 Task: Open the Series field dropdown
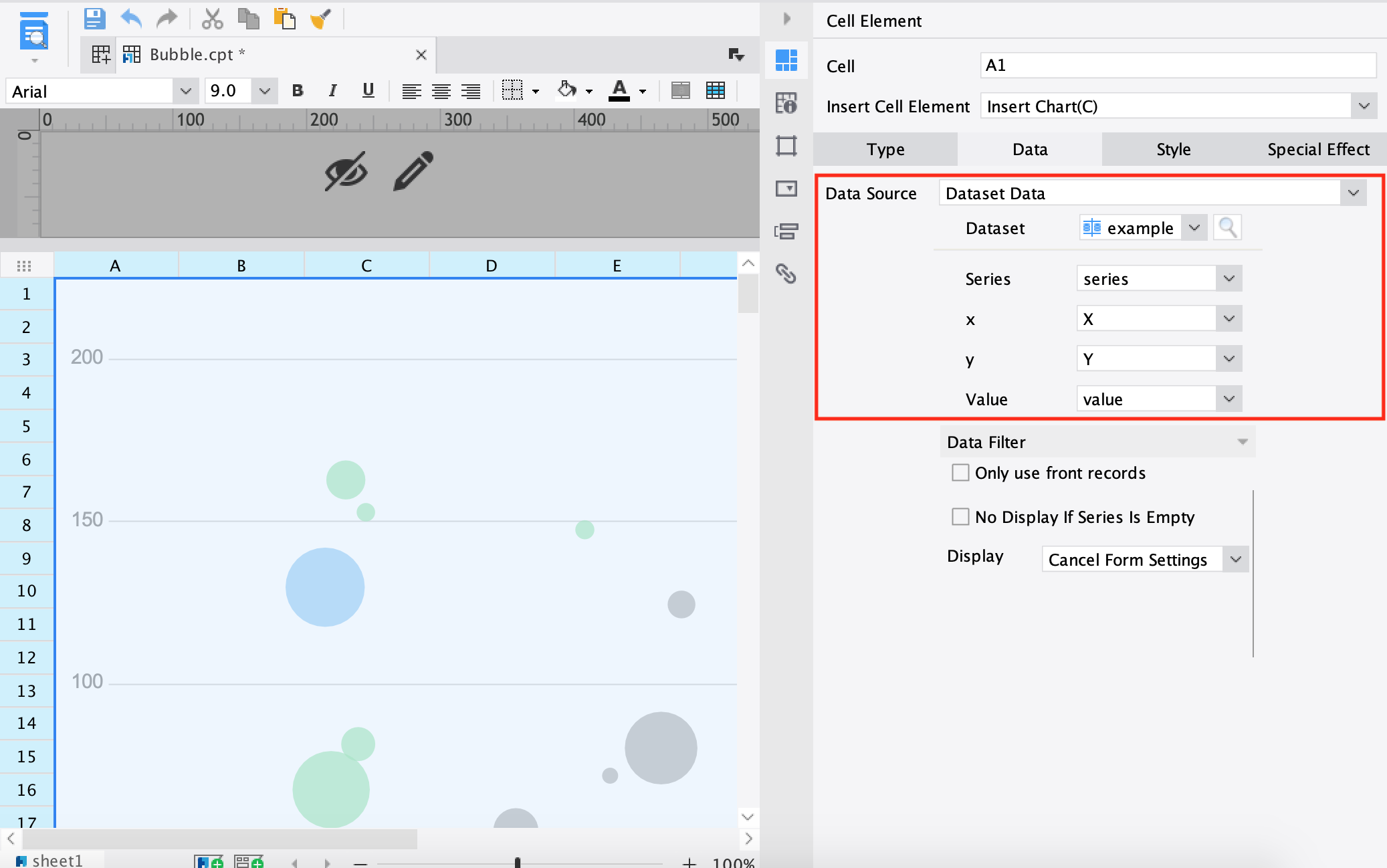[x=1229, y=279]
